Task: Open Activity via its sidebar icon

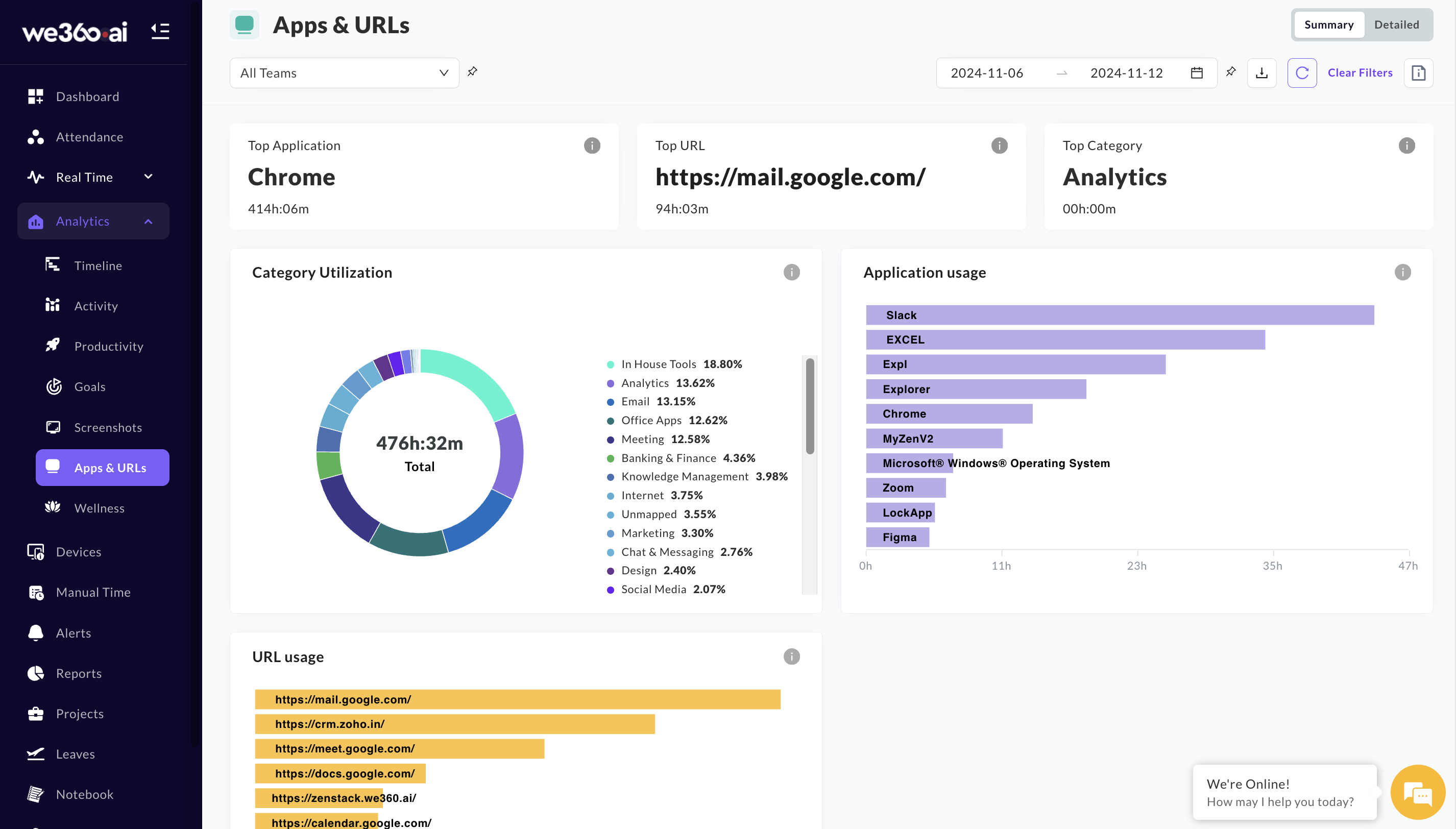Action: pyautogui.click(x=53, y=305)
